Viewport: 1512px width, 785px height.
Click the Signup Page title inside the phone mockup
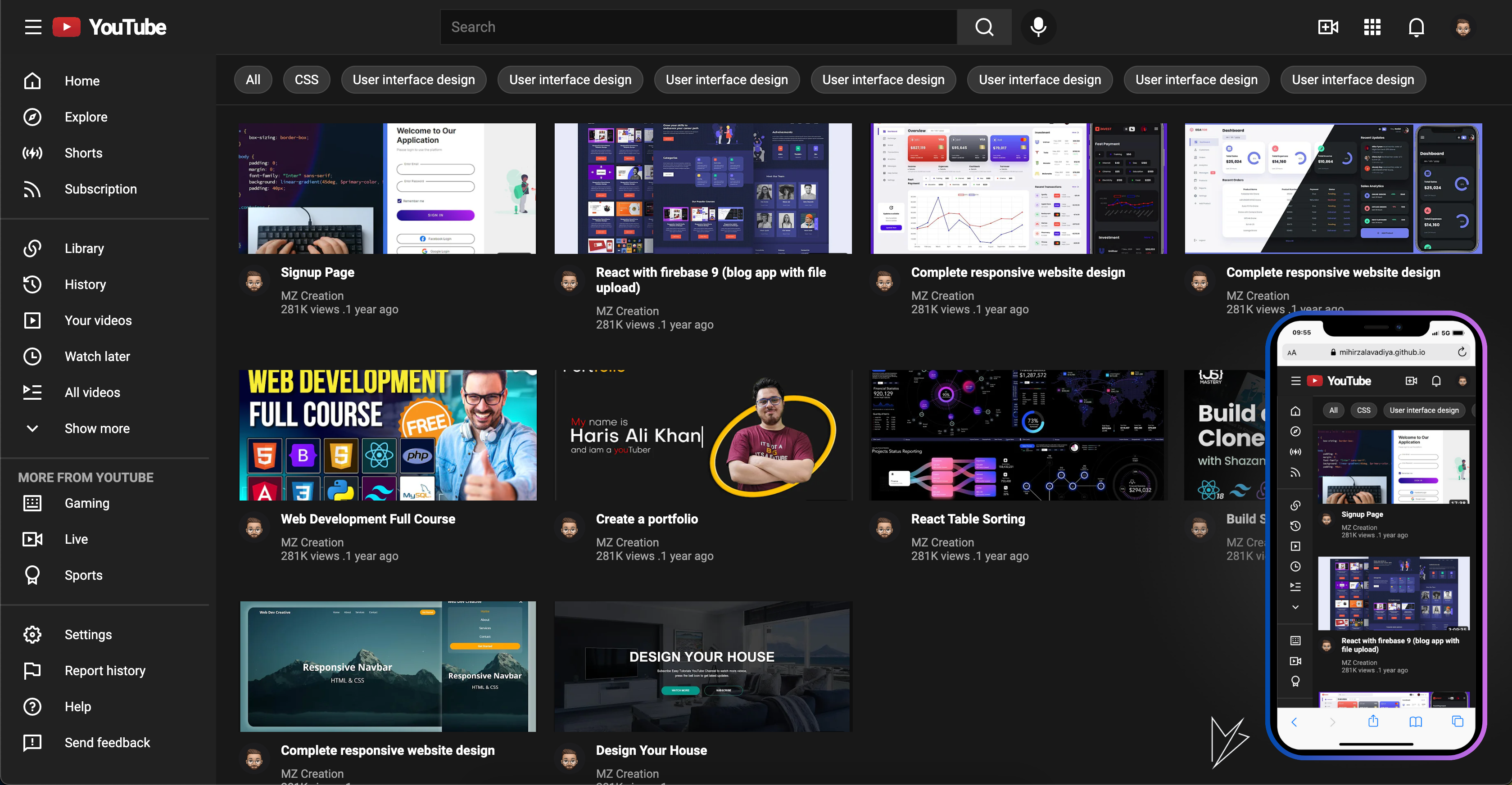1362,514
